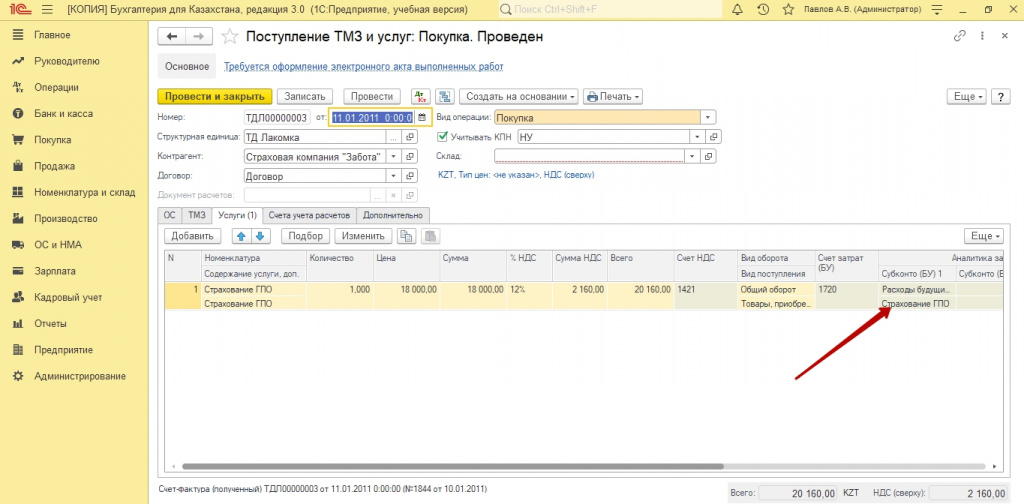This screenshot has height=504, width=1024.
Task: Switch to the ТМЗ tab
Action: 197,215
